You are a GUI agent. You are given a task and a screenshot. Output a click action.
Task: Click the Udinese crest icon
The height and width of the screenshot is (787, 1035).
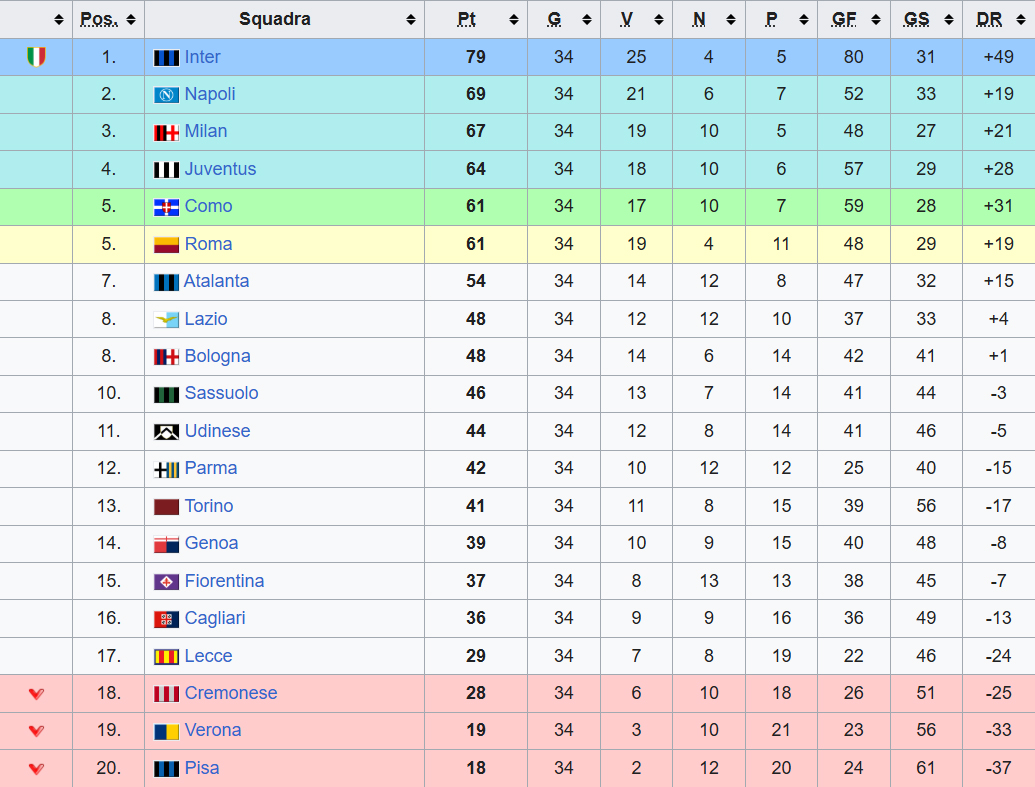tap(166, 432)
